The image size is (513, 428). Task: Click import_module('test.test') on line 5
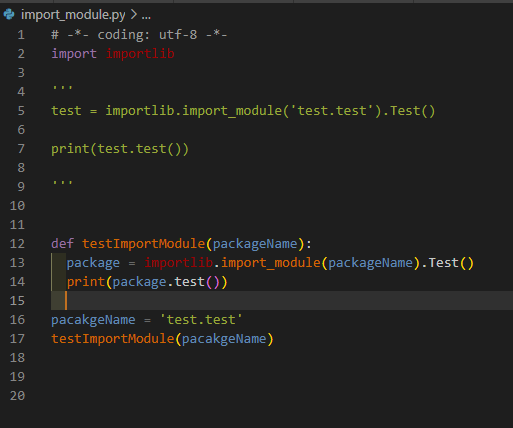click(282, 111)
